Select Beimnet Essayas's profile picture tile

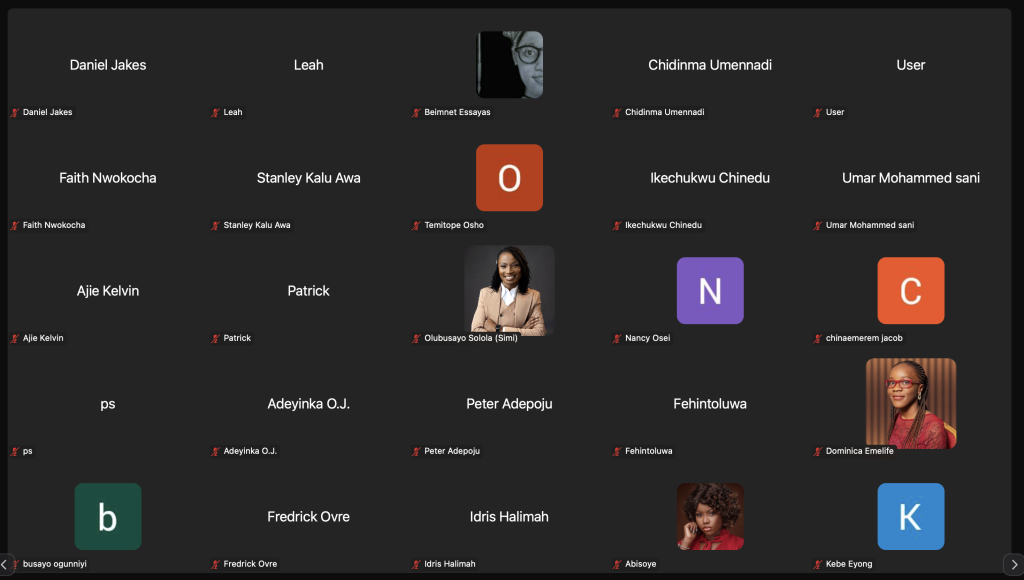tap(509, 64)
